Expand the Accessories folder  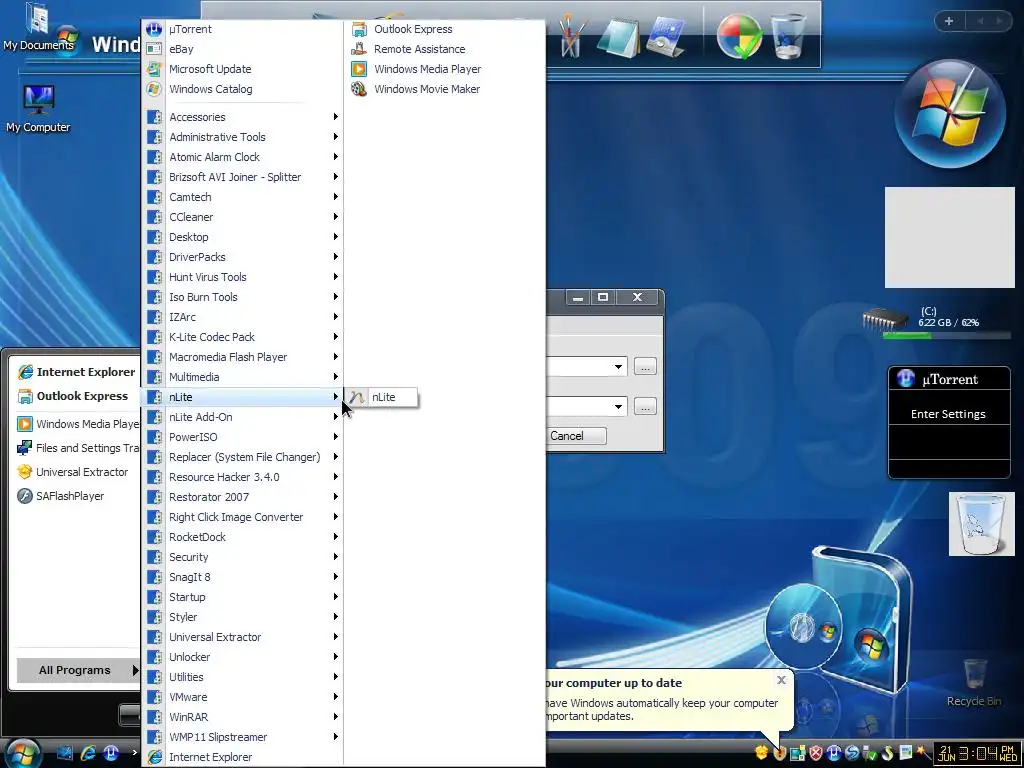242,117
